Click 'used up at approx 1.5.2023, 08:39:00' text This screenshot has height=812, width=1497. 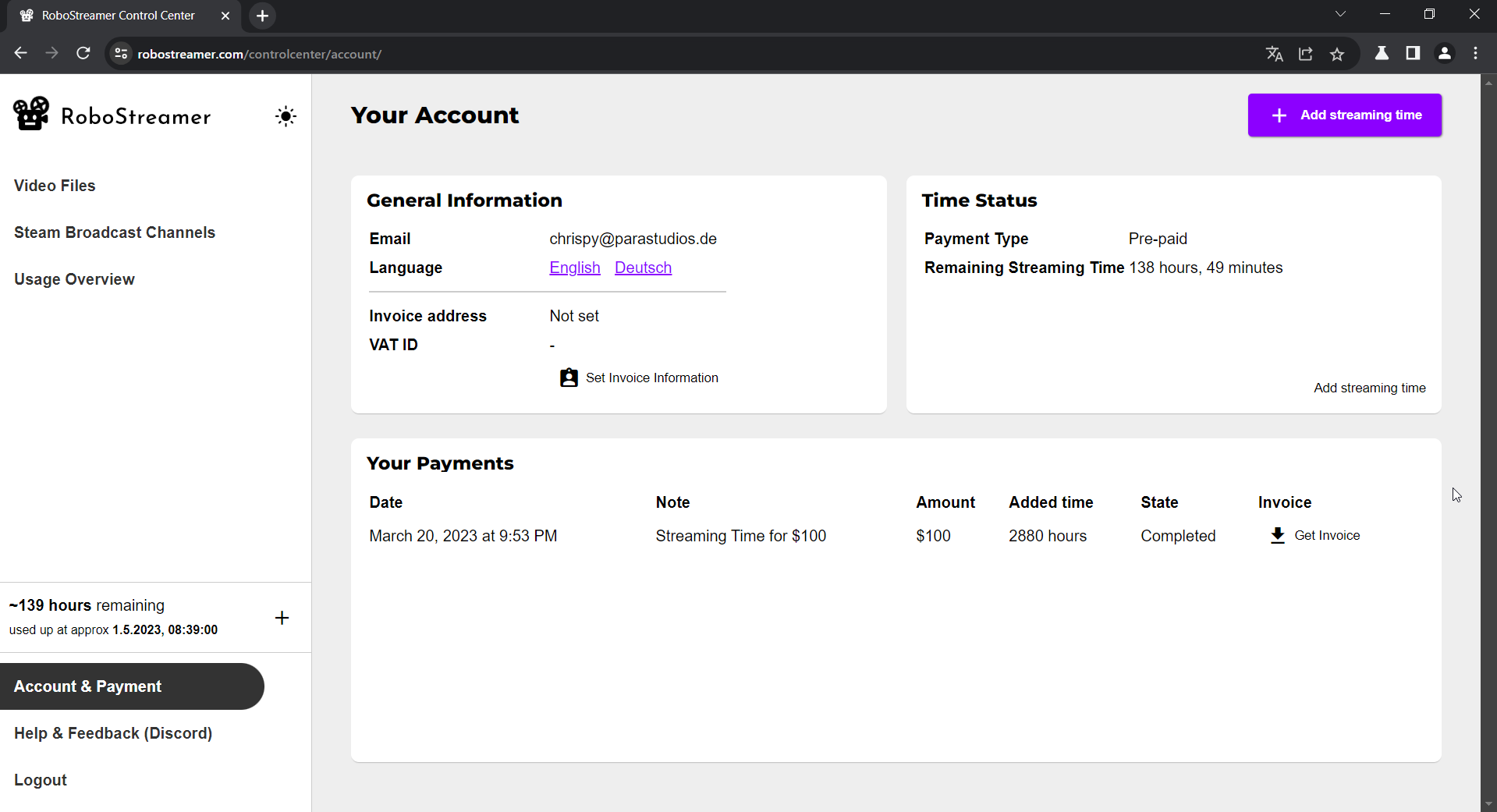click(x=113, y=629)
